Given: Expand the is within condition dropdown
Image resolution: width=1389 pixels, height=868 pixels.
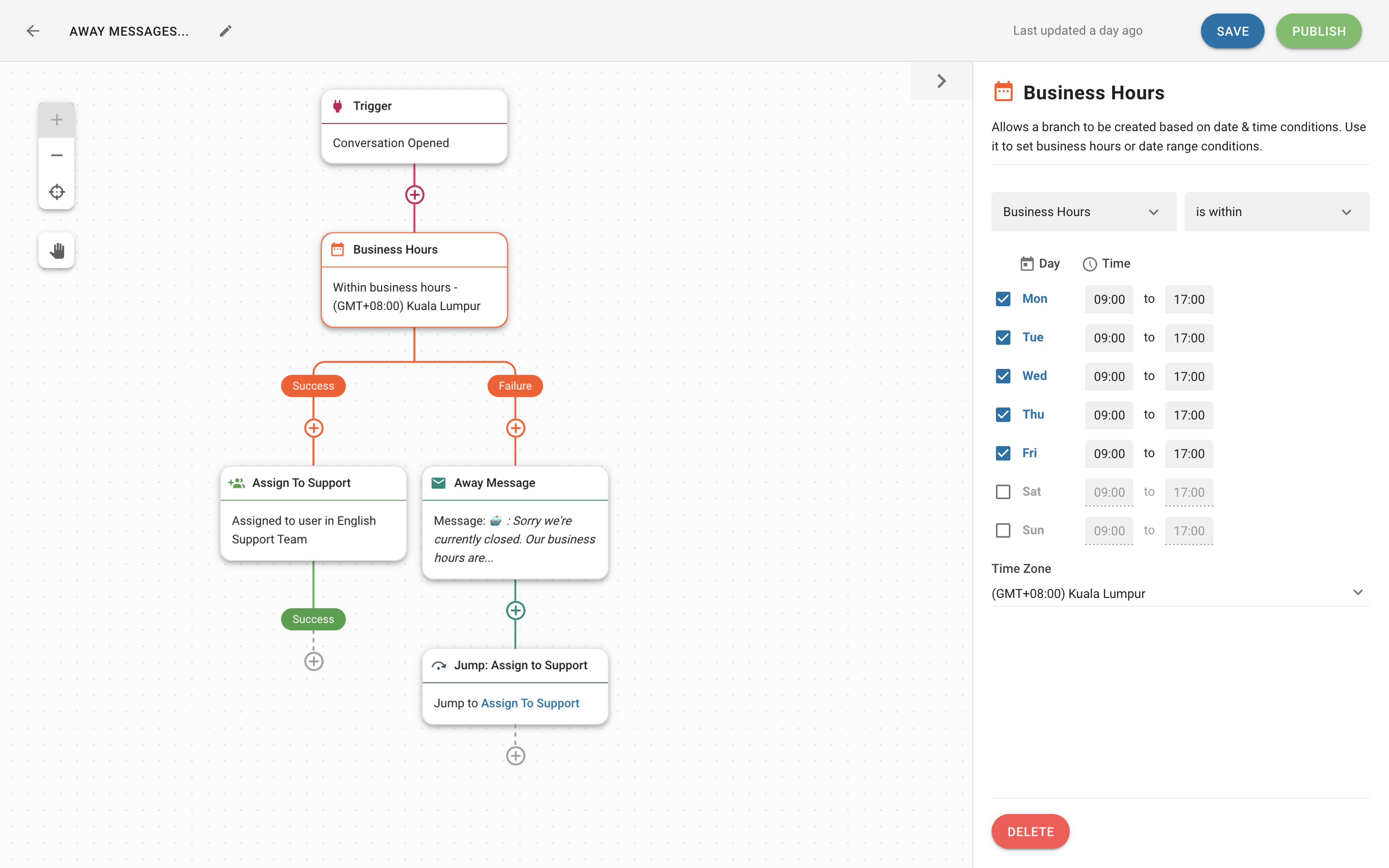Looking at the screenshot, I should coord(1276,211).
